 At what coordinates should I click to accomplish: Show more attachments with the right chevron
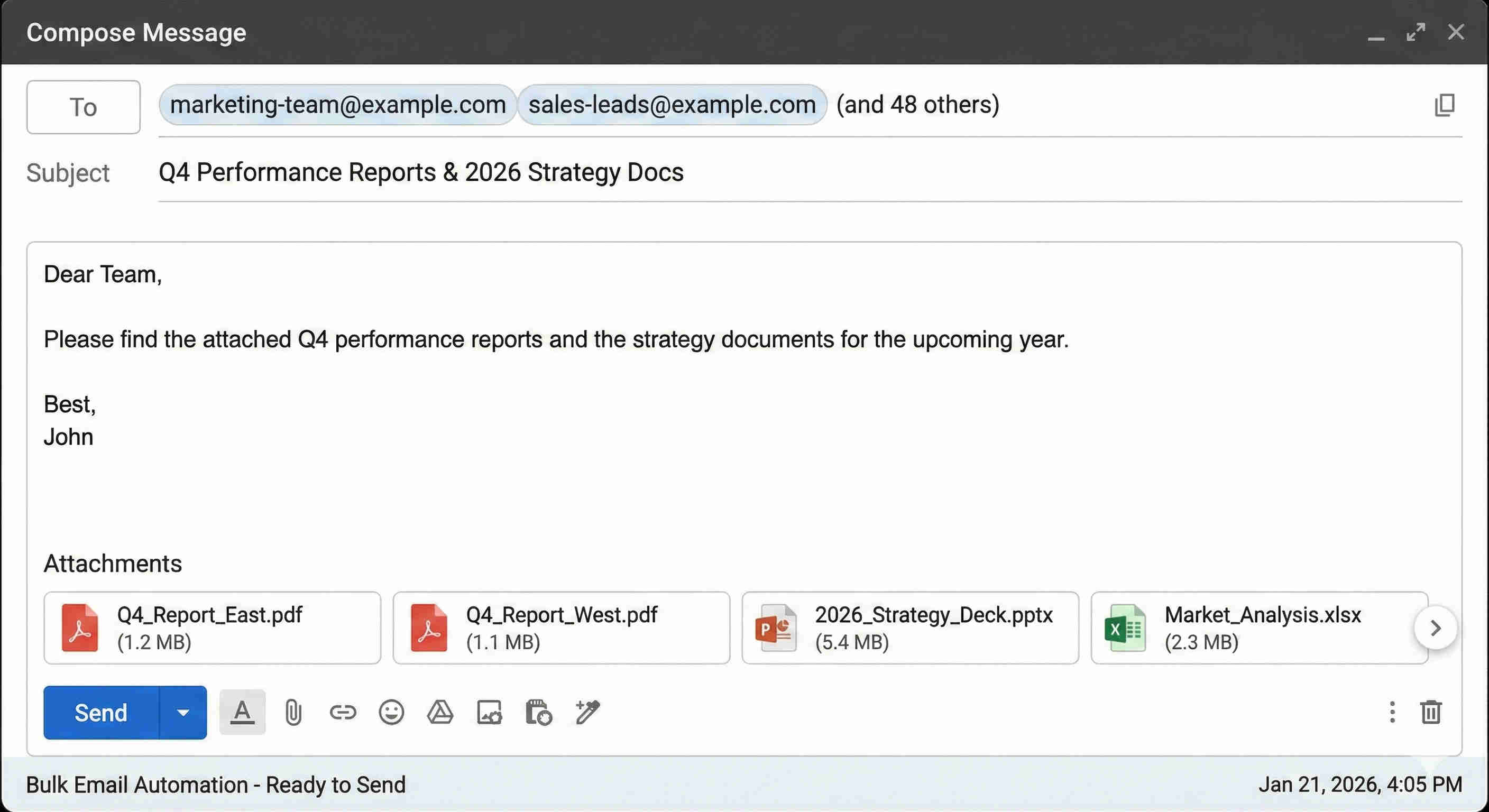(1436, 628)
